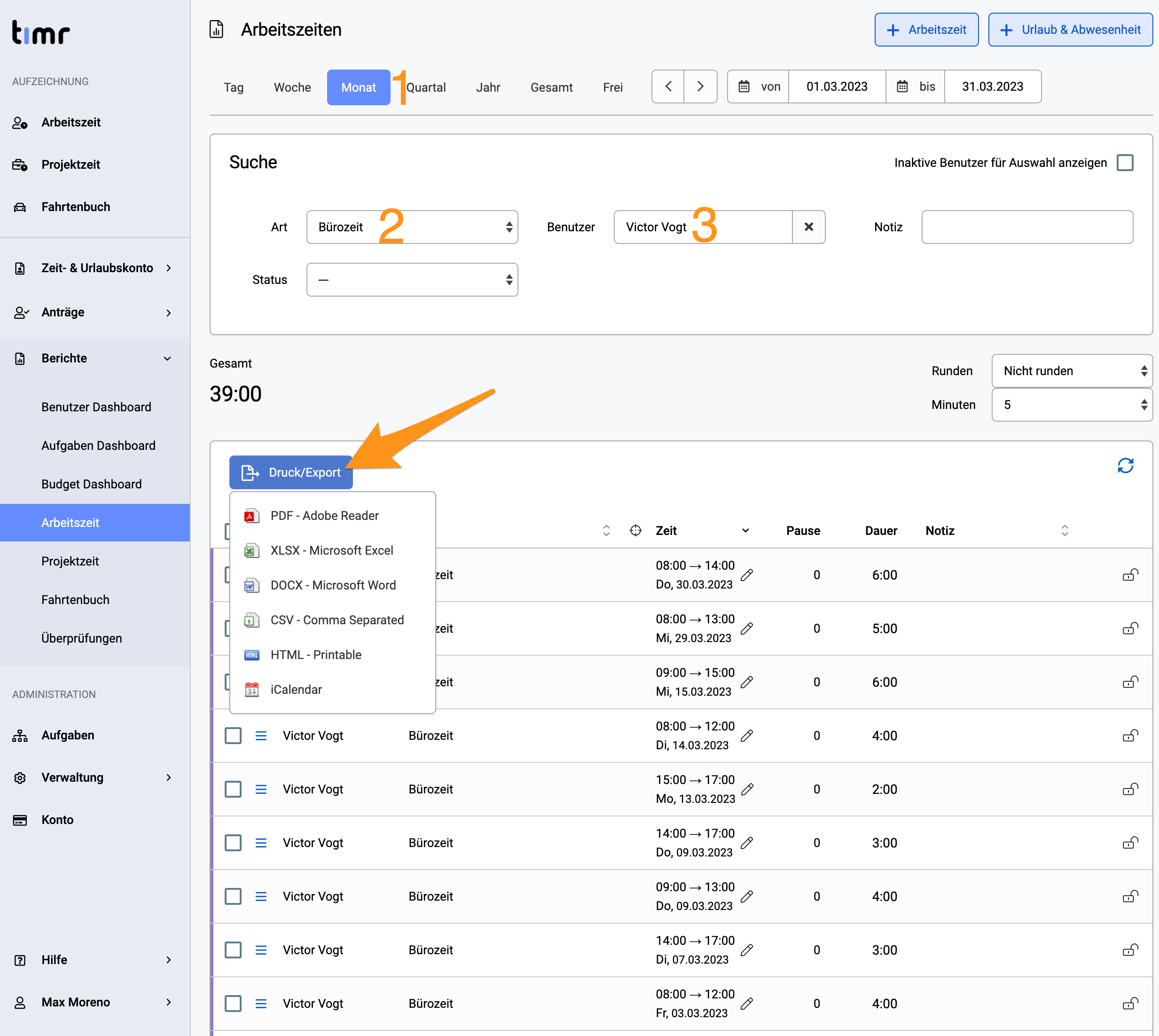Click the timr logo
Viewport: 1159px width, 1036px height.
tap(40, 32)
